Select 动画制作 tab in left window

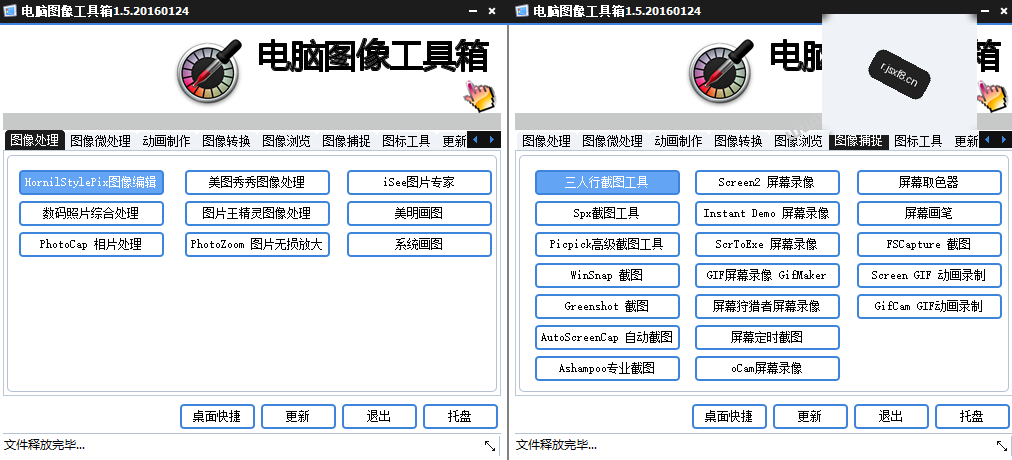point(166,141)
